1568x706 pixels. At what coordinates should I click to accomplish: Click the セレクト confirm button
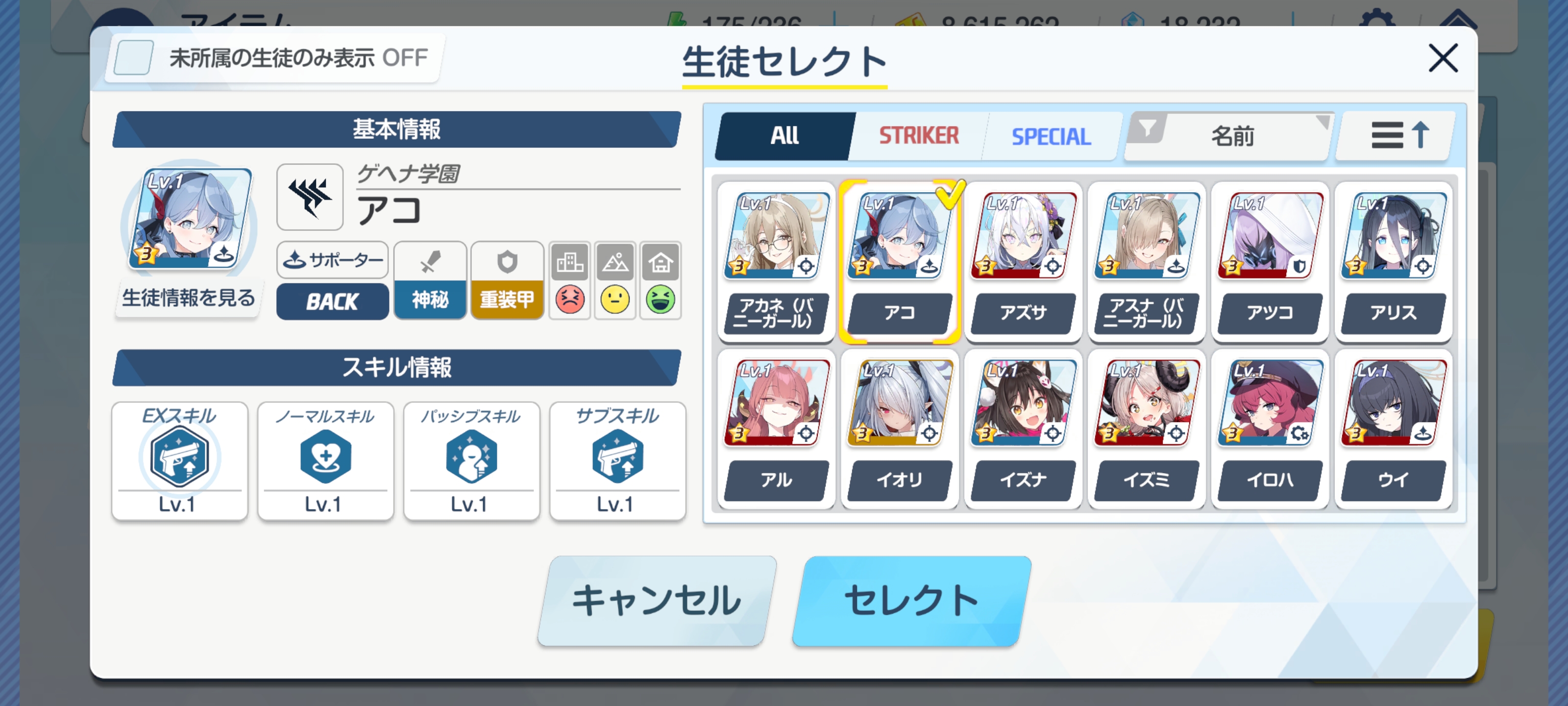(911, 601)
